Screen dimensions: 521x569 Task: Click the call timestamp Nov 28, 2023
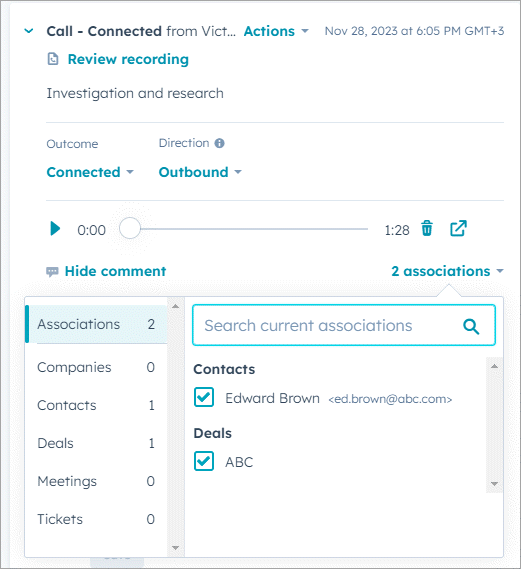414,31
